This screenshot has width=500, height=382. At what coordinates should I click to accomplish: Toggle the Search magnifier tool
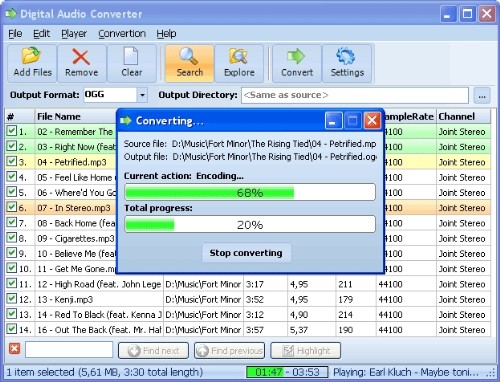[189, 63]
